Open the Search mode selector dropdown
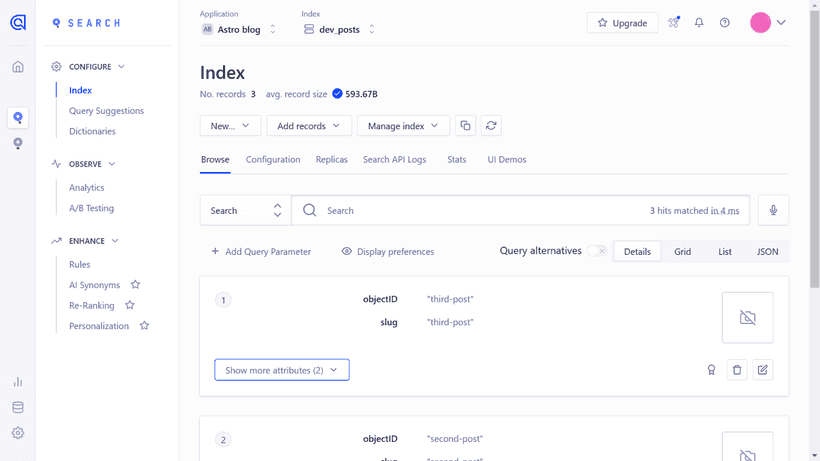Viewport: 820px width, 461px height. click(x=245, y=210)
